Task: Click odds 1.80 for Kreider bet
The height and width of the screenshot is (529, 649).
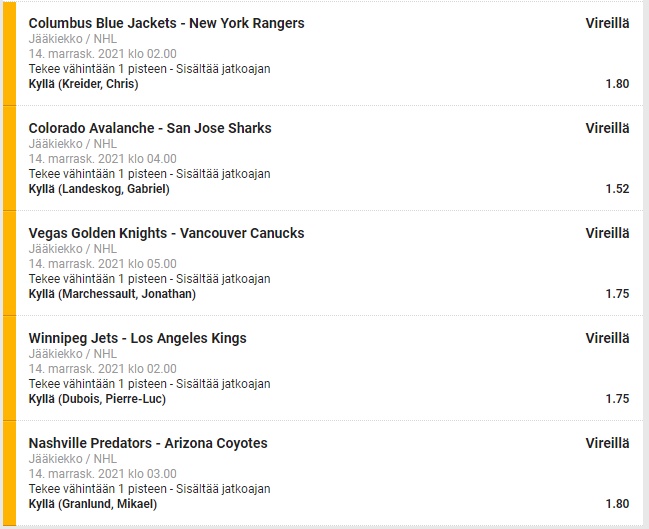Action: pos(617,84)
